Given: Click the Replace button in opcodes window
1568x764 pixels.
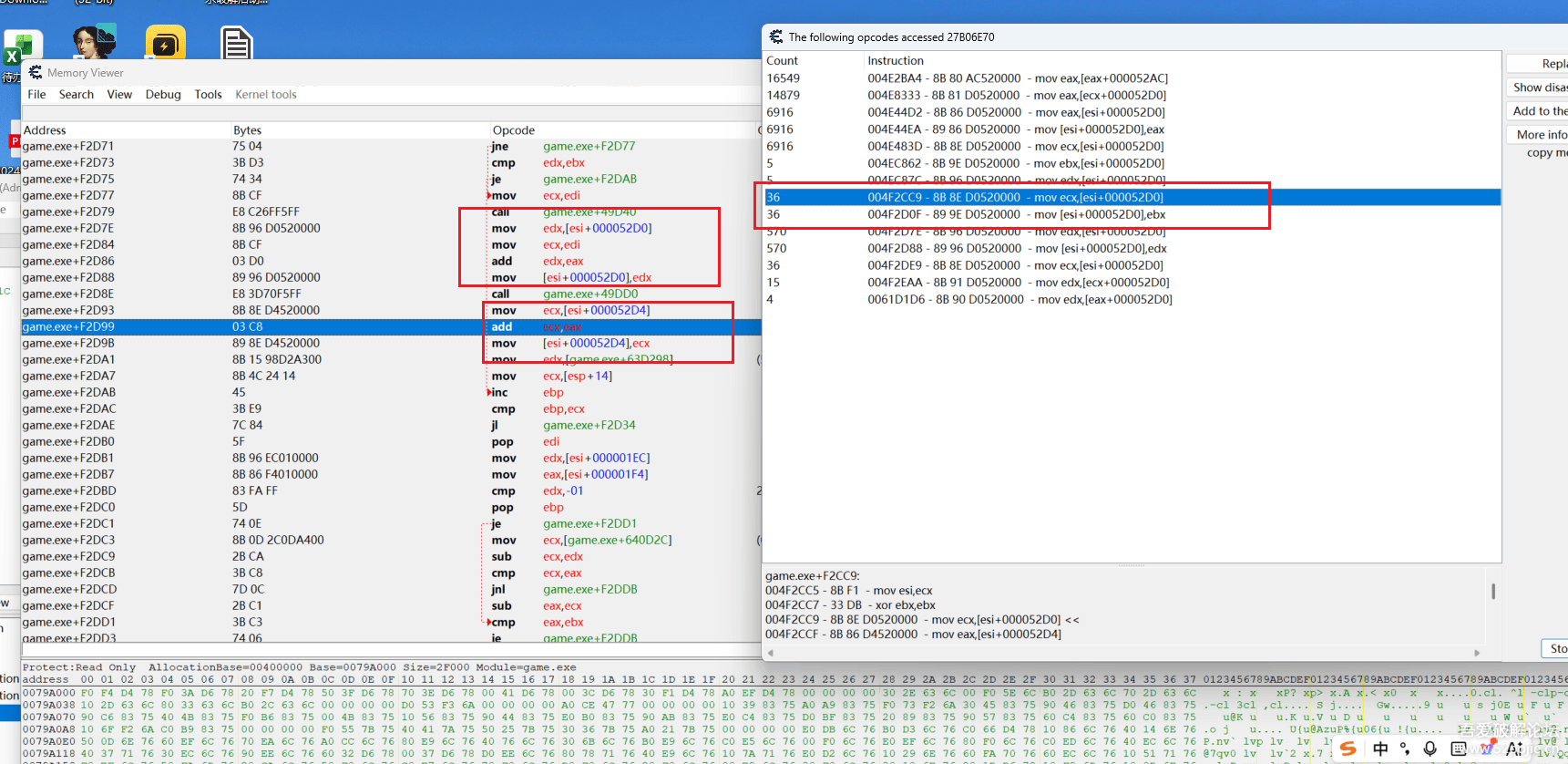Looking at the screenshot, I should (x=1538, y=64).
